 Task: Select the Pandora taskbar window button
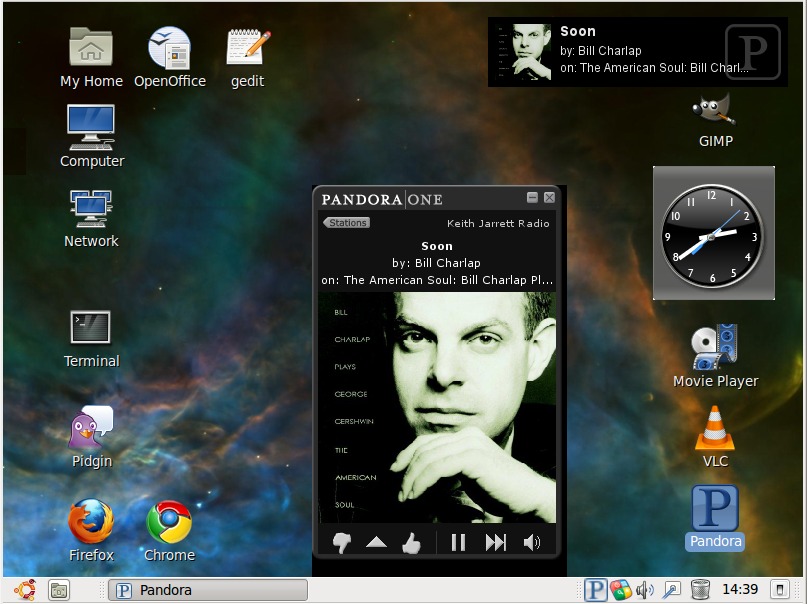pyautogui.click(x=208, y=590)
